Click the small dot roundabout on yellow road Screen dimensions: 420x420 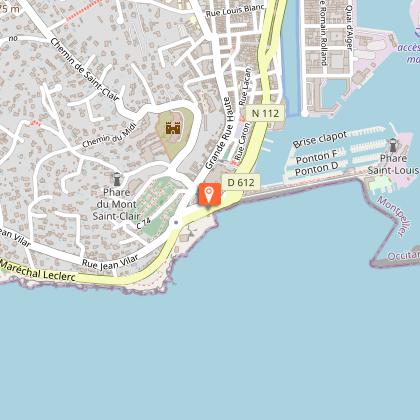(x=176, y=222)
